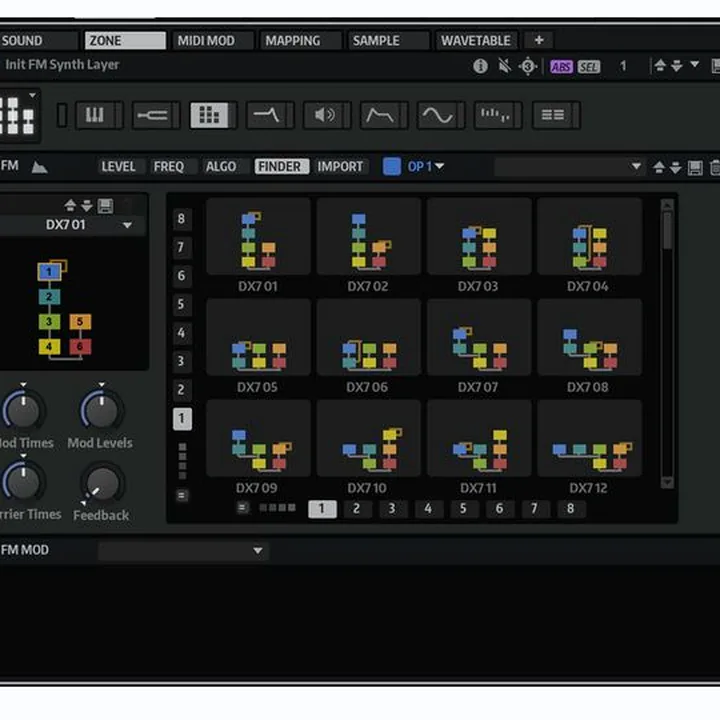Open the FM MOD dropdown menu
720x720 pixels.
183,551
